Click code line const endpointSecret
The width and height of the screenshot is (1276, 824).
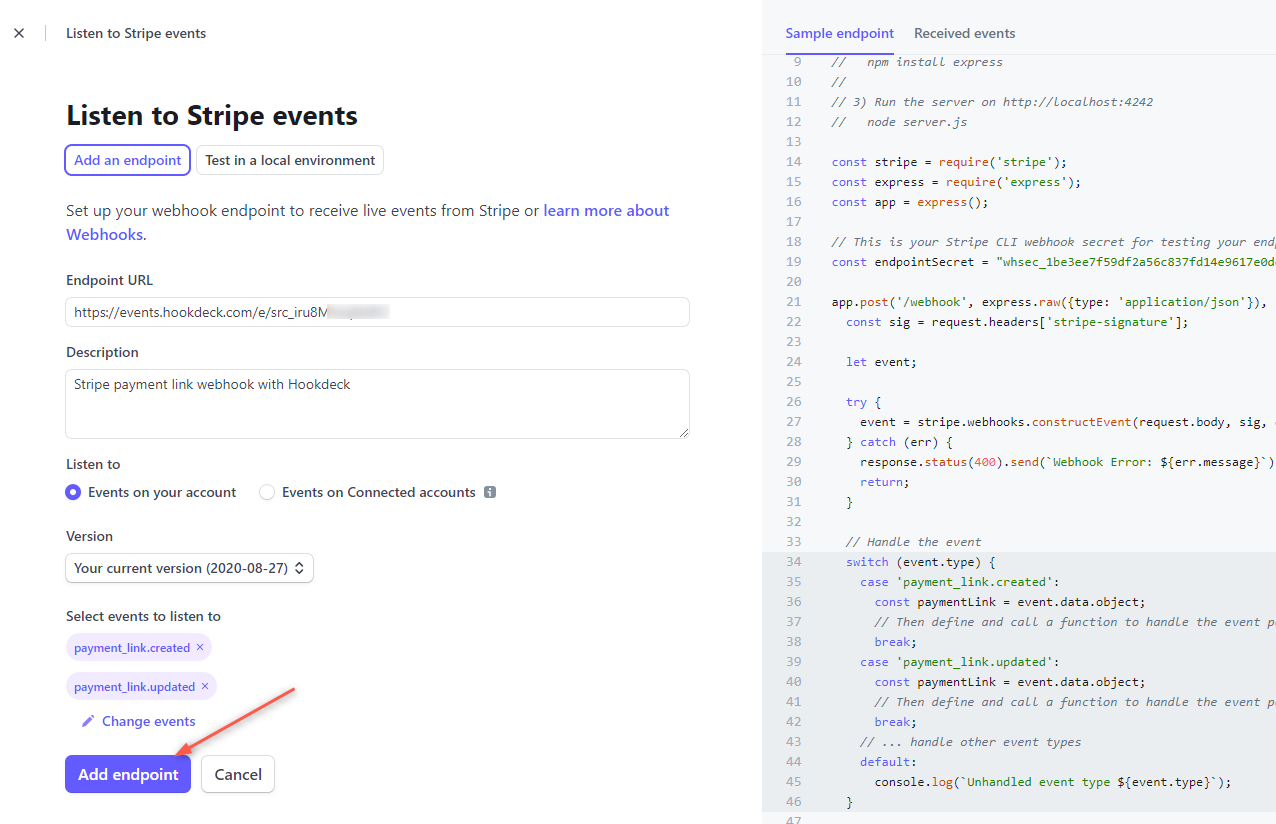point(1053,262)
